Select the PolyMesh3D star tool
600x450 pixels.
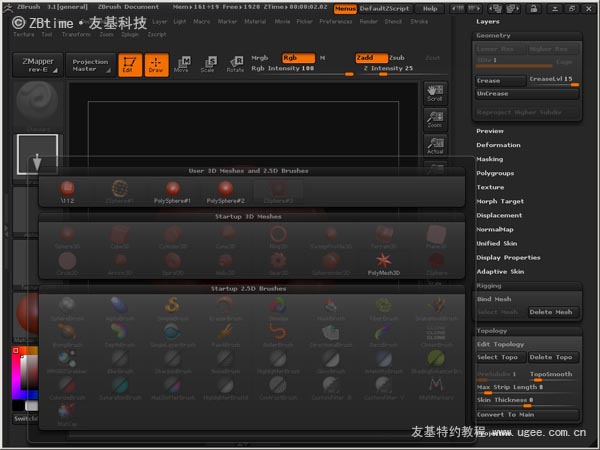click(x=383, y=264)
